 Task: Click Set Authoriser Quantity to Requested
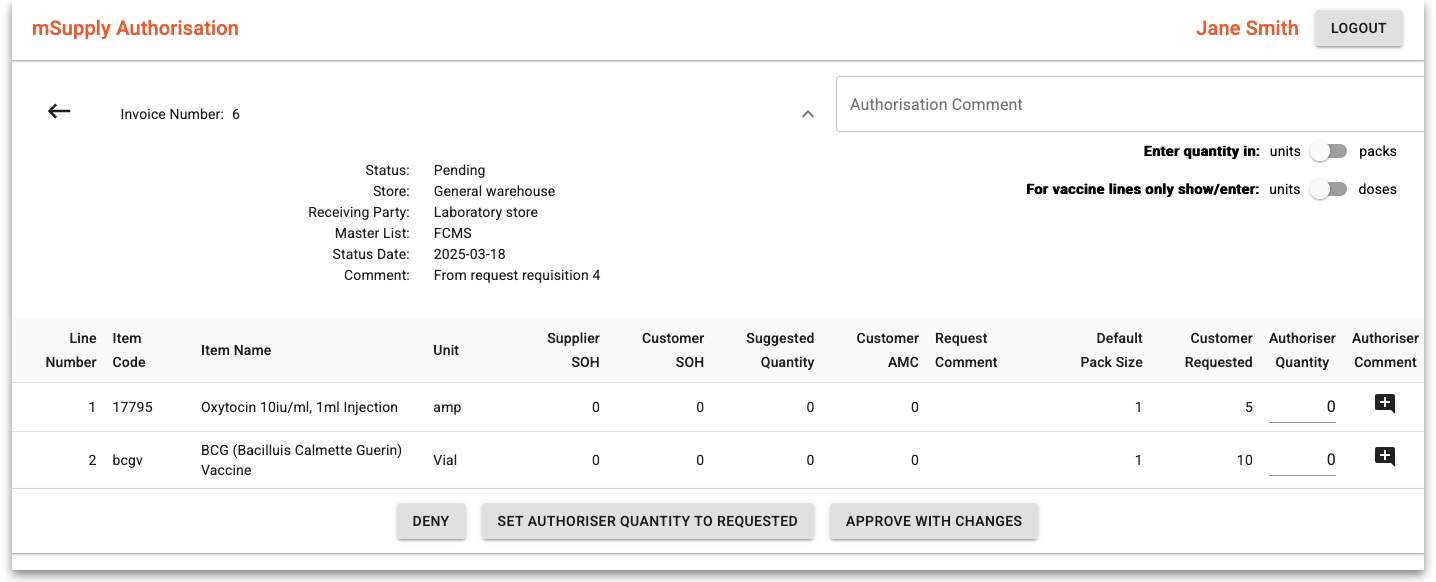tap(647, 521)
